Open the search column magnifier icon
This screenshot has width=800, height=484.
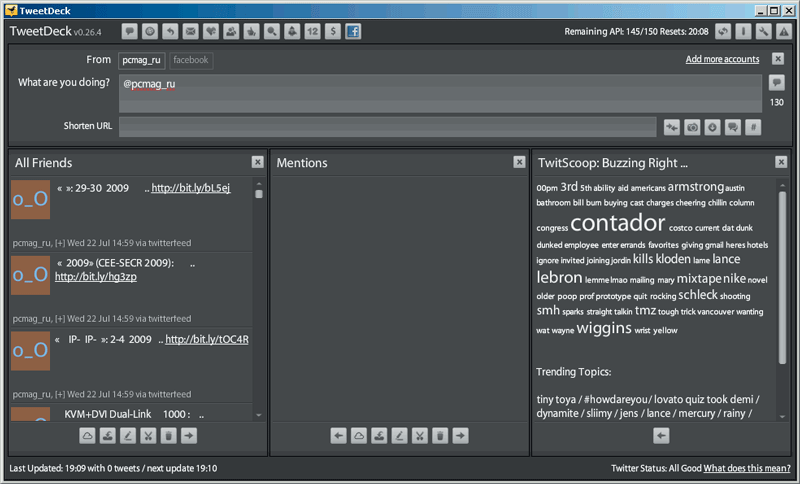(x=272, y=31)
